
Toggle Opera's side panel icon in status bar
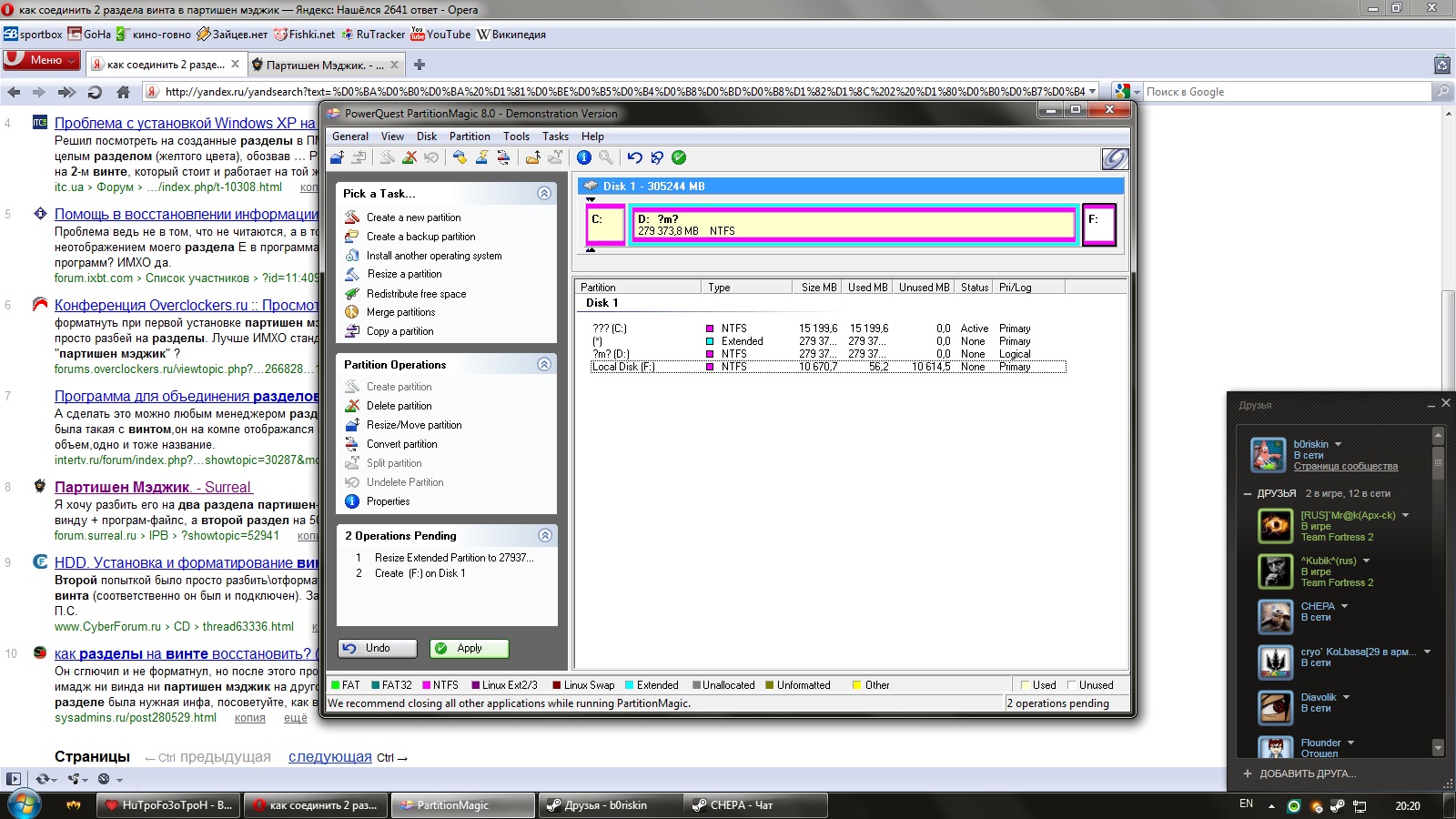point(13,779)
